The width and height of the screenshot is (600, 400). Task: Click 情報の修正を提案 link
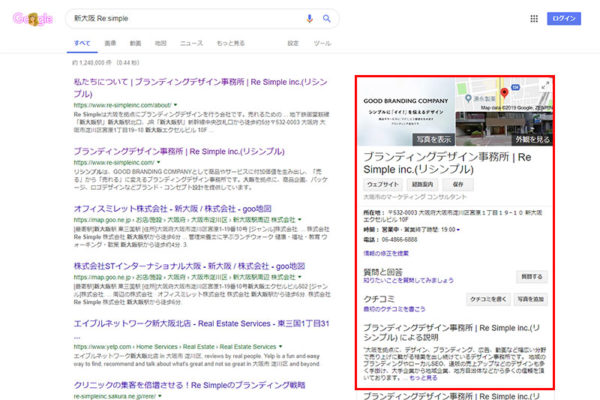(x=386, y=253)
